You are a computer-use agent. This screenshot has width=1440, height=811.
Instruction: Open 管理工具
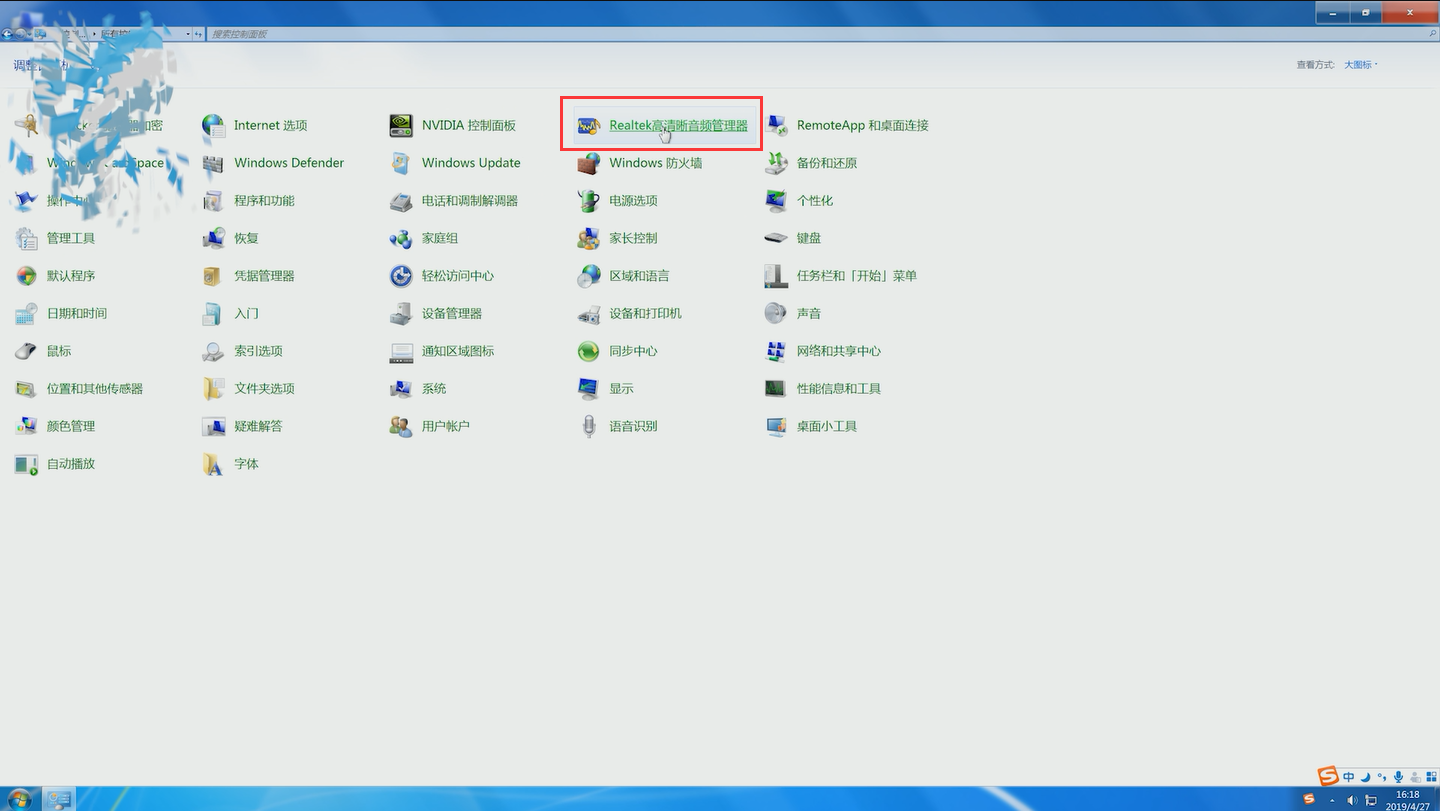(56, 239)
